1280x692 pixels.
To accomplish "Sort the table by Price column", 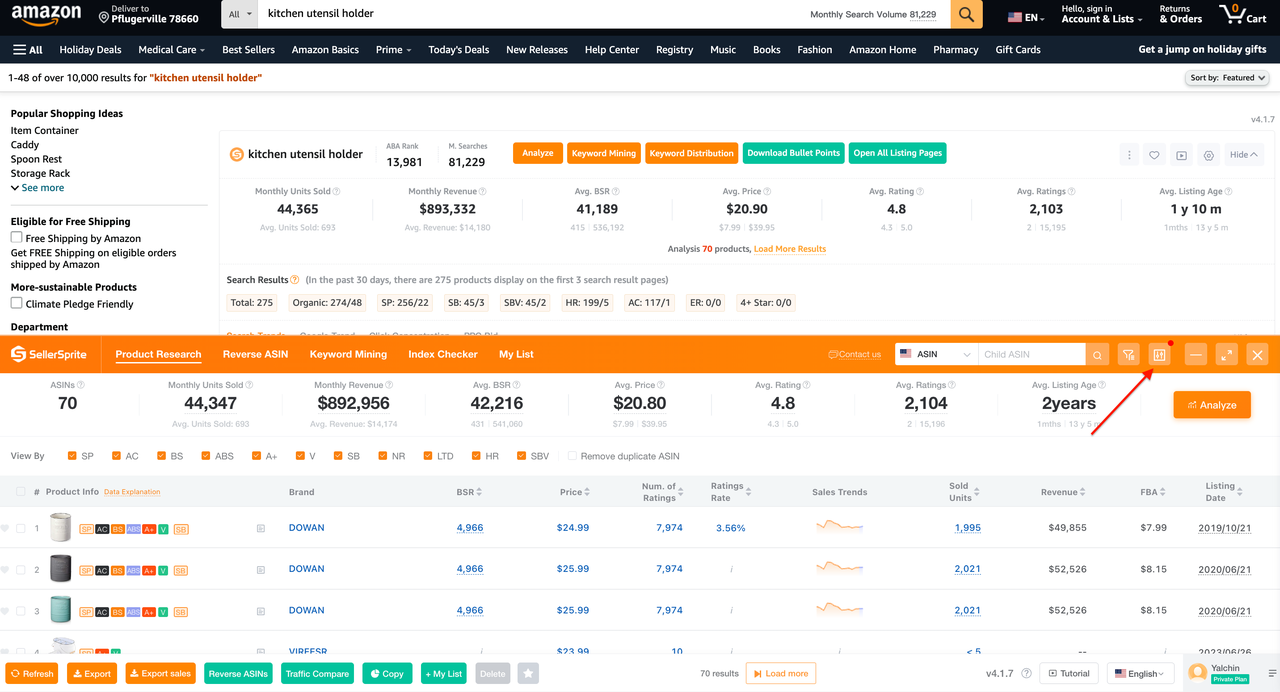I will pos(574,492).
